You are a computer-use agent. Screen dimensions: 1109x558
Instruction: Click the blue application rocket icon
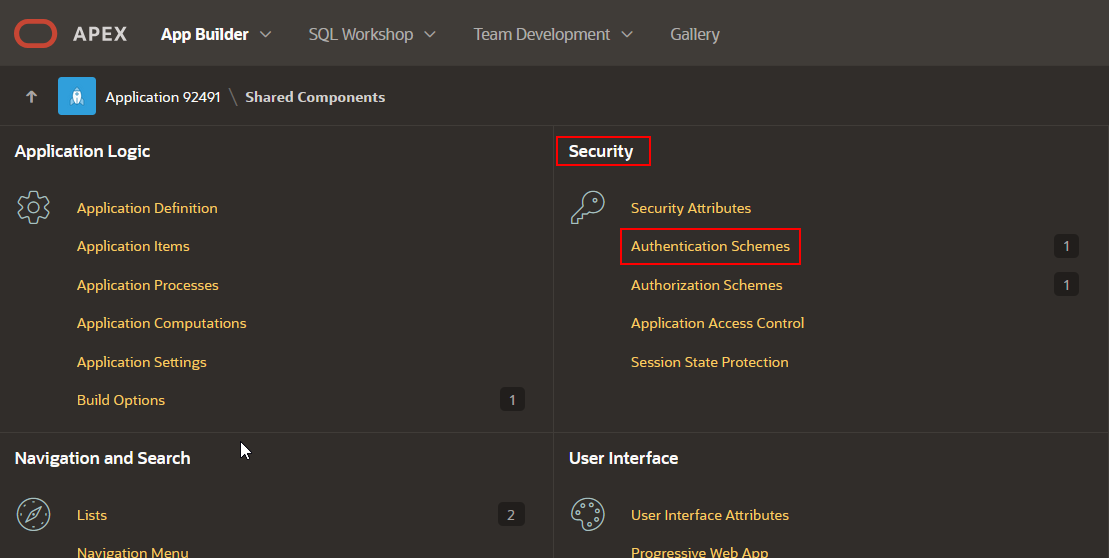click(x=77, y=96)
